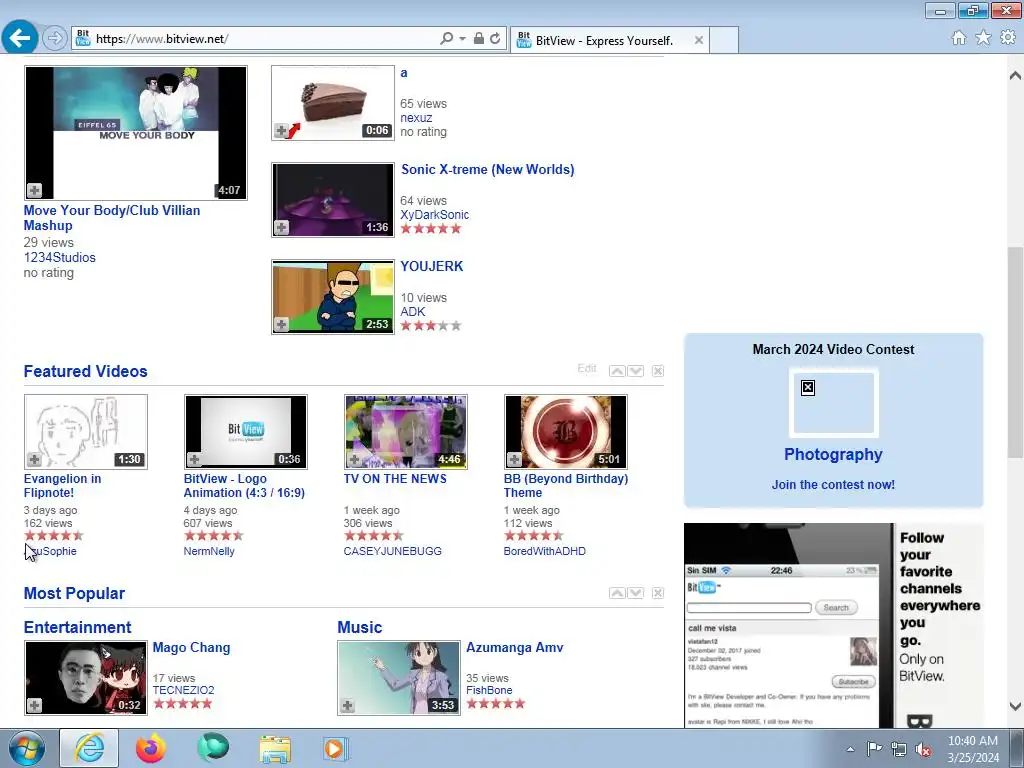Visit the XyDarkSonic channel link
1024x768 pixels.
[x=434, y=215]
